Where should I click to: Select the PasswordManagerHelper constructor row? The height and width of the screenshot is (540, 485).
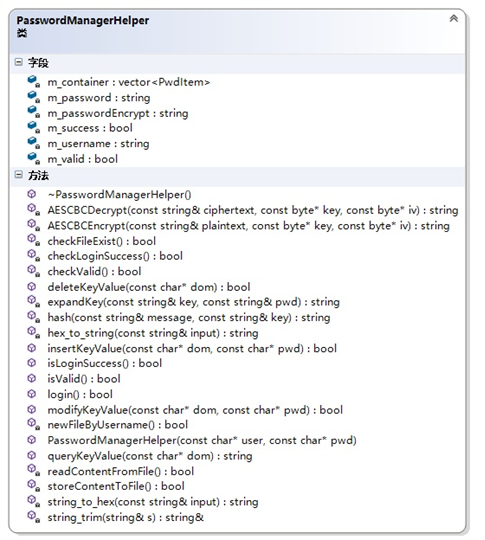(x=202, y=440)
